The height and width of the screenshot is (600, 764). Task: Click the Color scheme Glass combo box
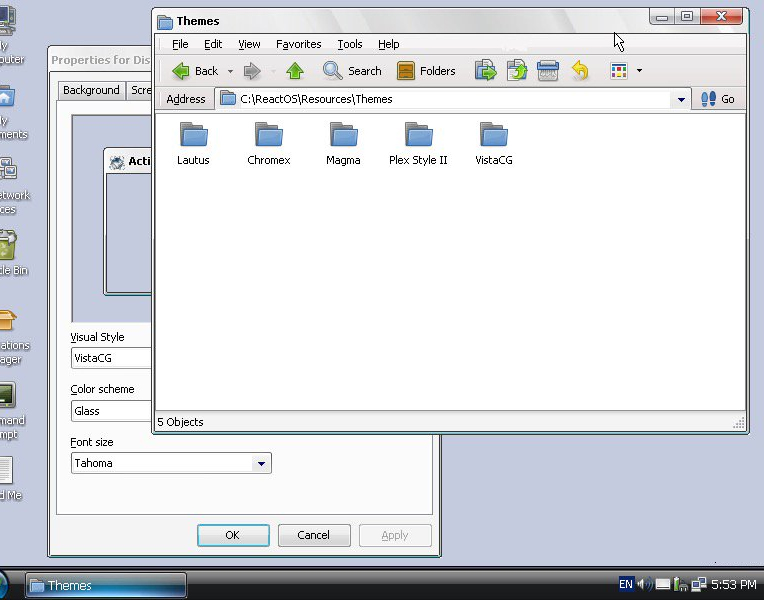point(111,411)
